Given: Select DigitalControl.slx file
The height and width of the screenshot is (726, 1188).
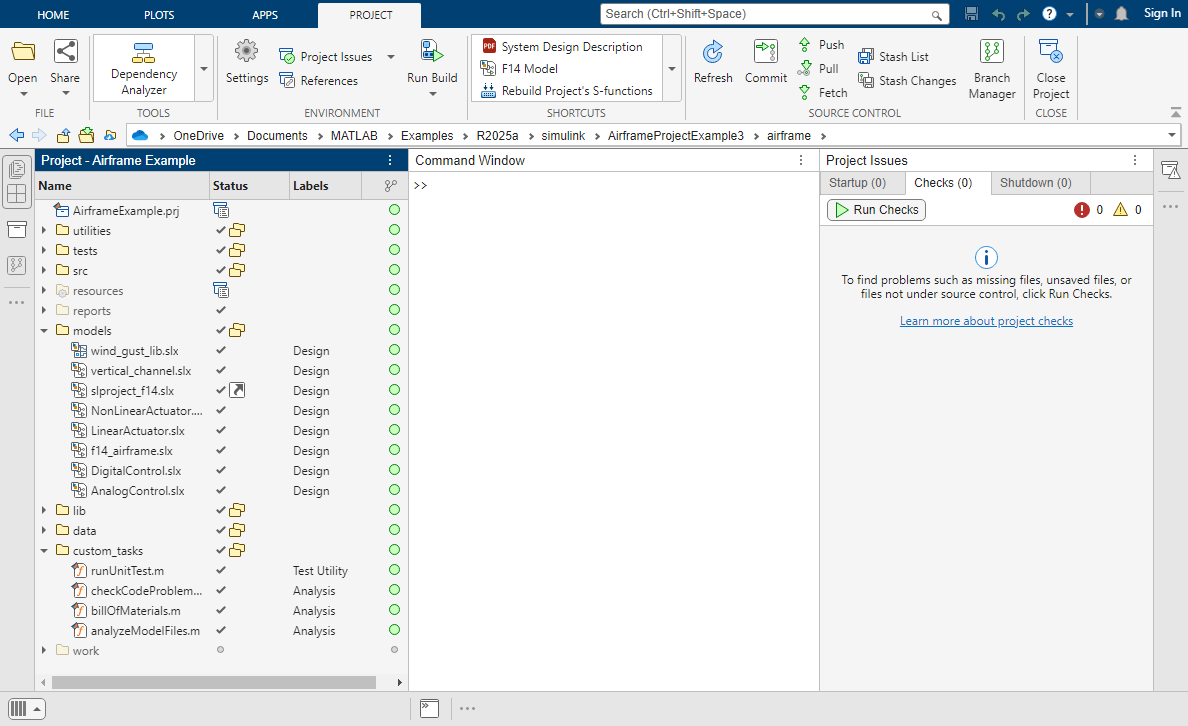Looking at the screenshot, I should pyautogui.click(x=136, y=471).
